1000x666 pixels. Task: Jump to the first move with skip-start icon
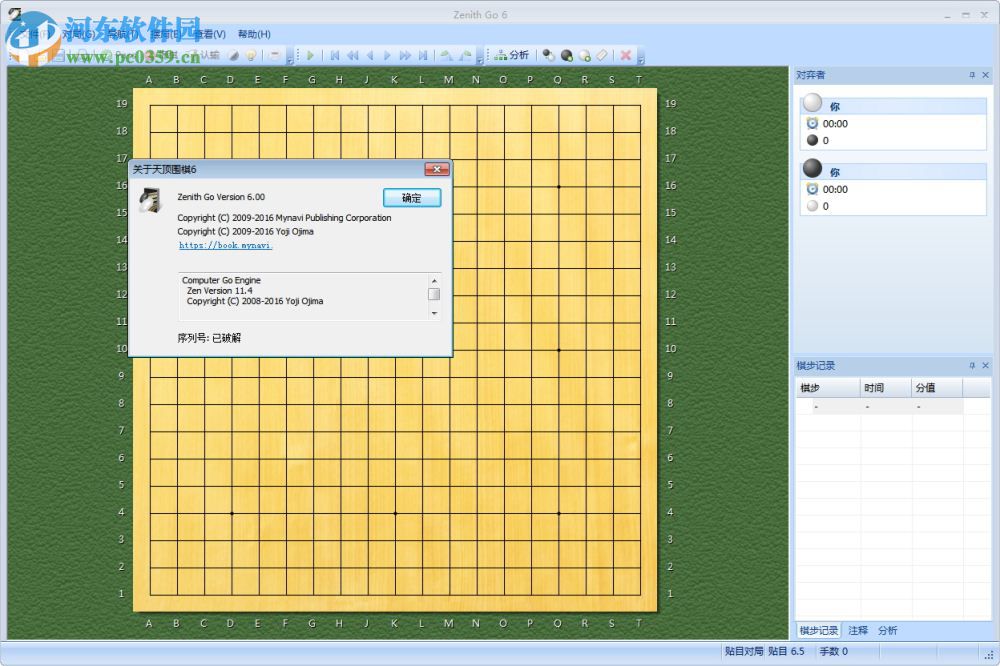335,55
